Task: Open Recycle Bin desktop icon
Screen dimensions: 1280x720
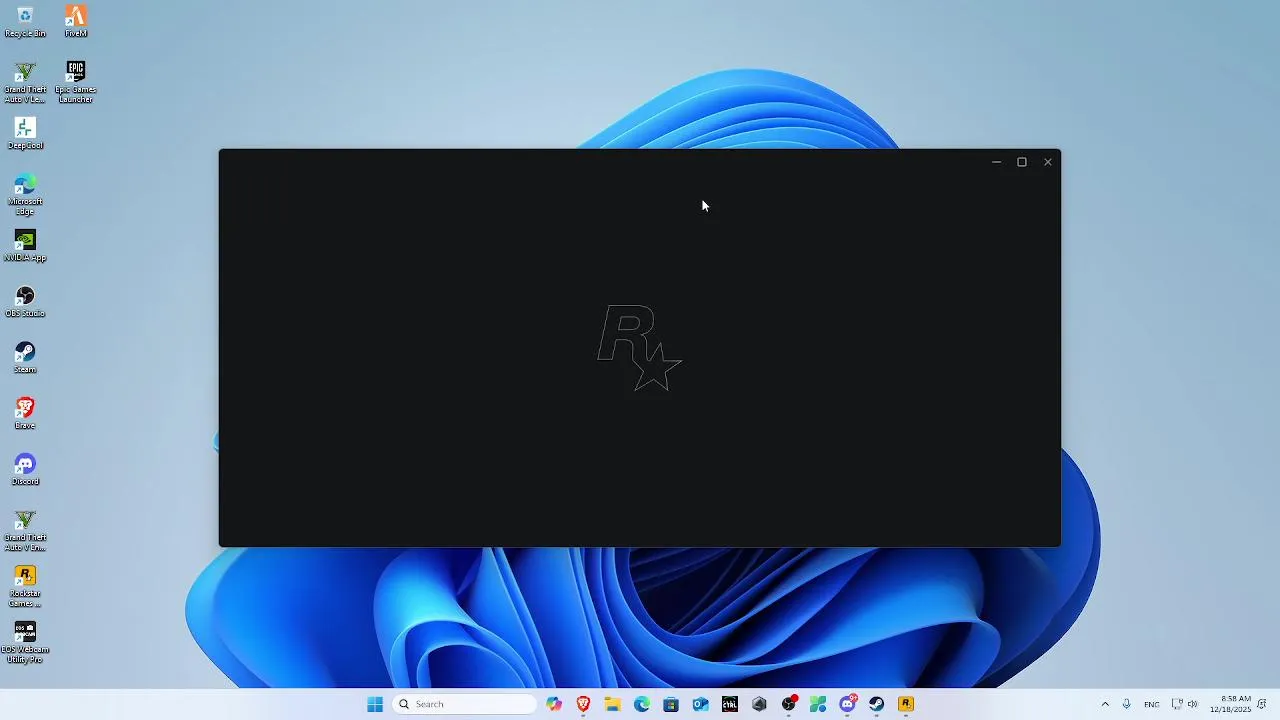Action: tap(25, 21)
